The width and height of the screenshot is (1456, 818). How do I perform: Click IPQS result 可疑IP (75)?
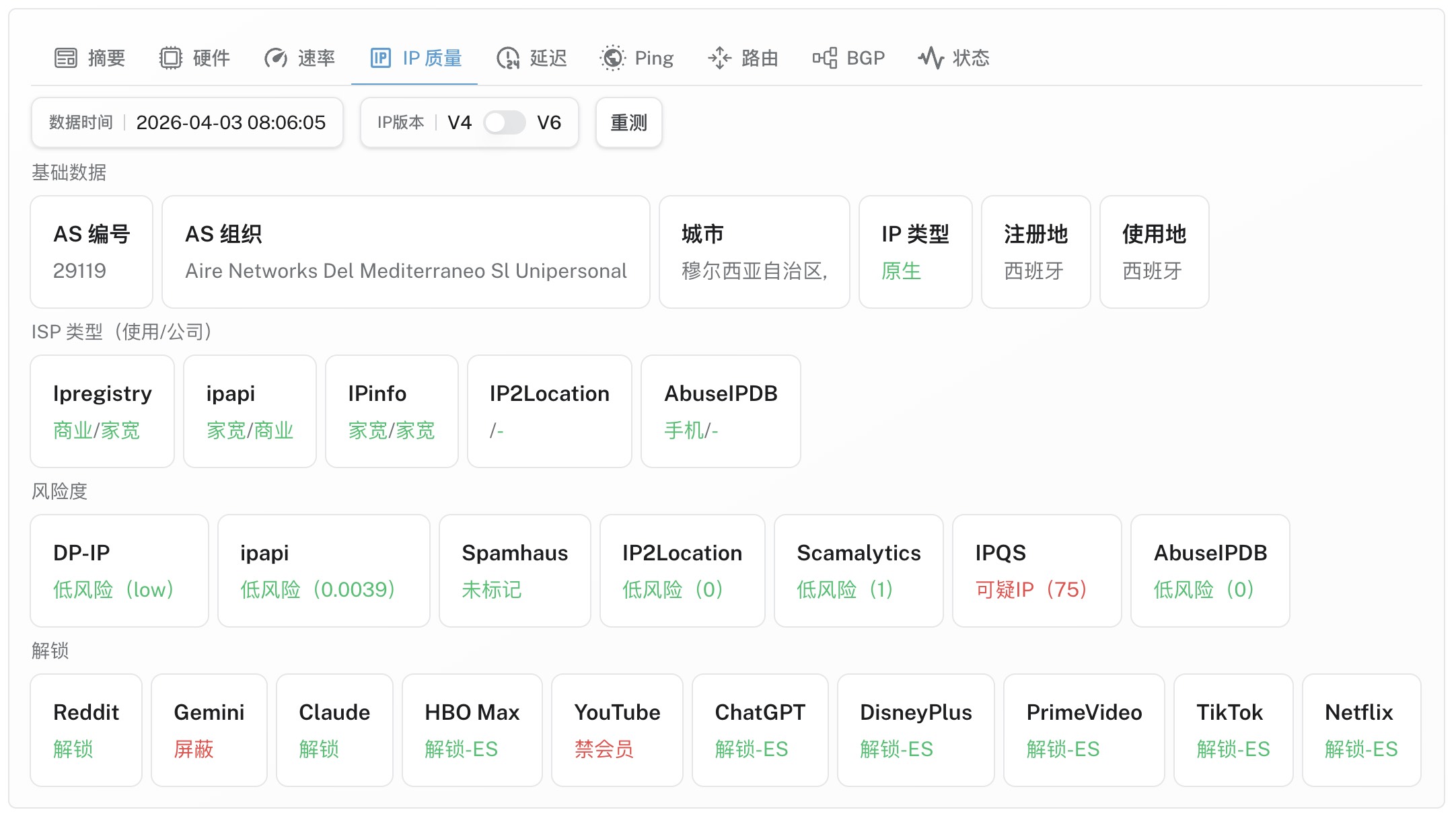pos(1031,589)
